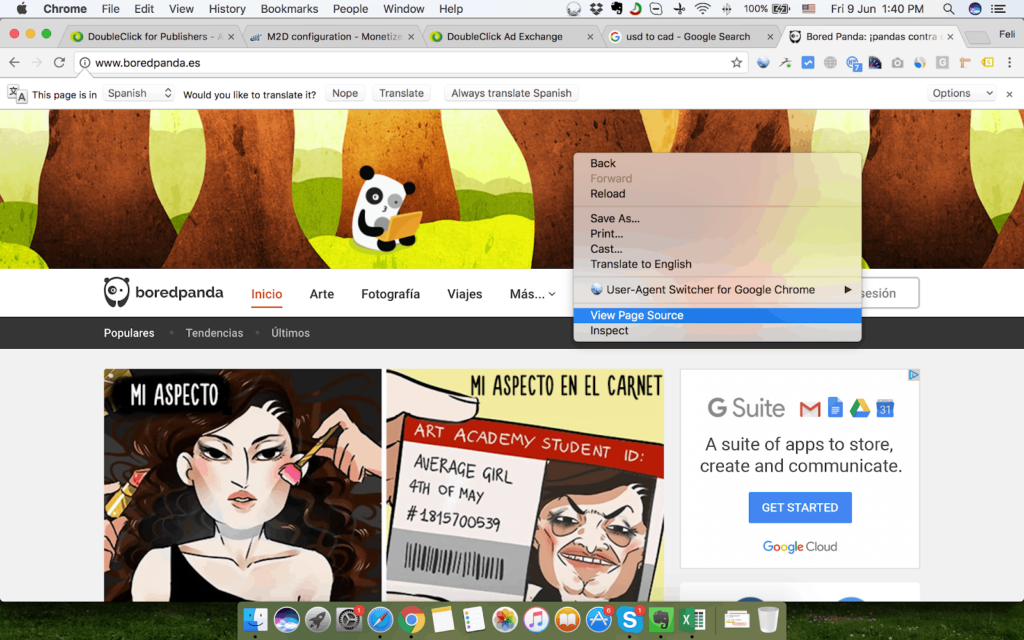1024x640 pixels.
Task: Open Spotlight search in menu bar
Action: pos(948,9)
